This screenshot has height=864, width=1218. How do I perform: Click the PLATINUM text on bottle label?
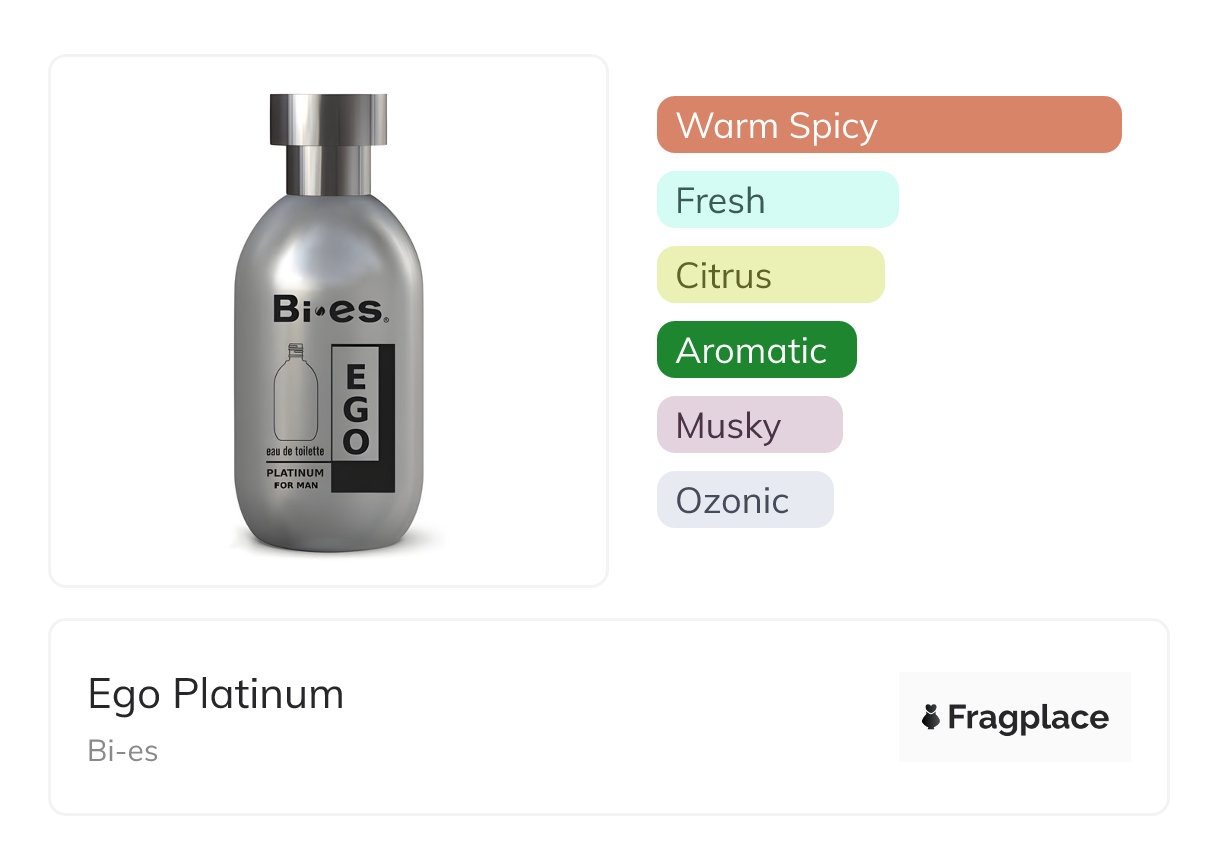[295, 472]
